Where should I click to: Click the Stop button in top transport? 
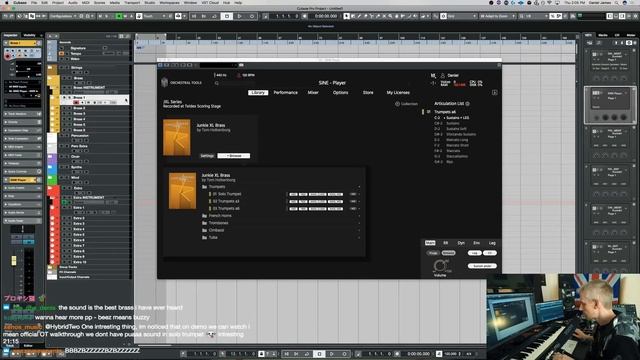227,16
